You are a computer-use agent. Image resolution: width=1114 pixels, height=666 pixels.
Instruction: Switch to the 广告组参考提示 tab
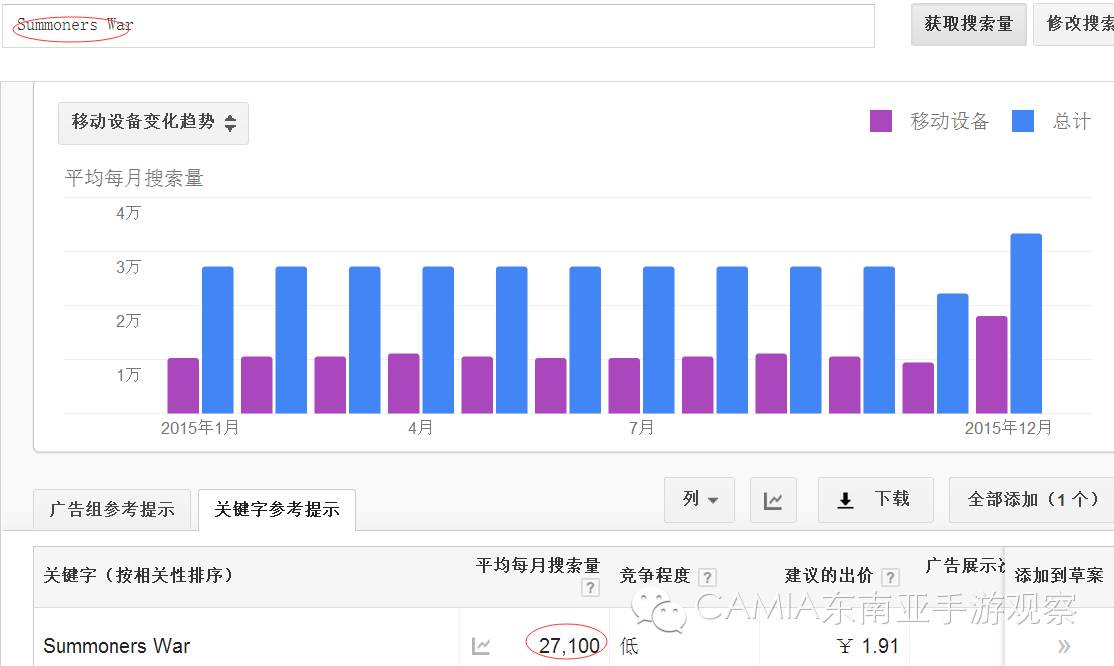(112, 510)
